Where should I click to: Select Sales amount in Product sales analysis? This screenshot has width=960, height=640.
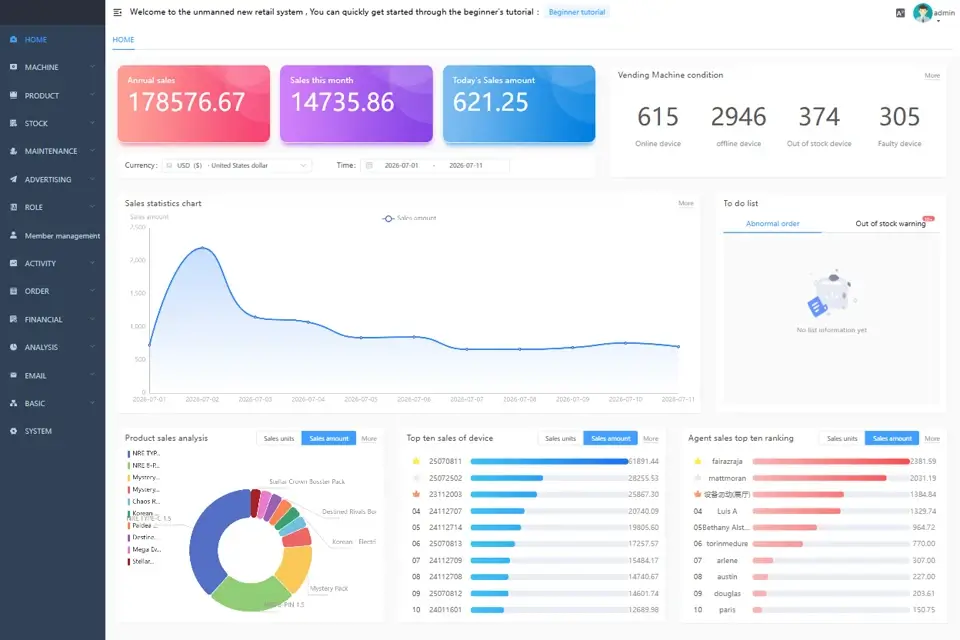click(x=329, y=439)
